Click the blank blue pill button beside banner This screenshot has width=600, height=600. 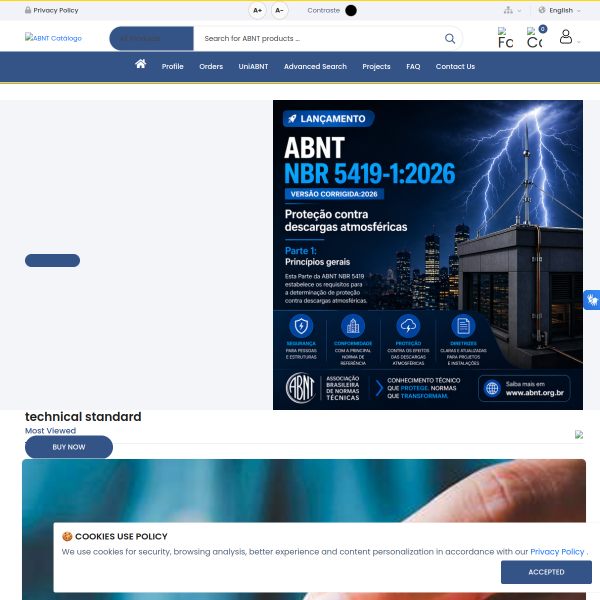point(52,261)
